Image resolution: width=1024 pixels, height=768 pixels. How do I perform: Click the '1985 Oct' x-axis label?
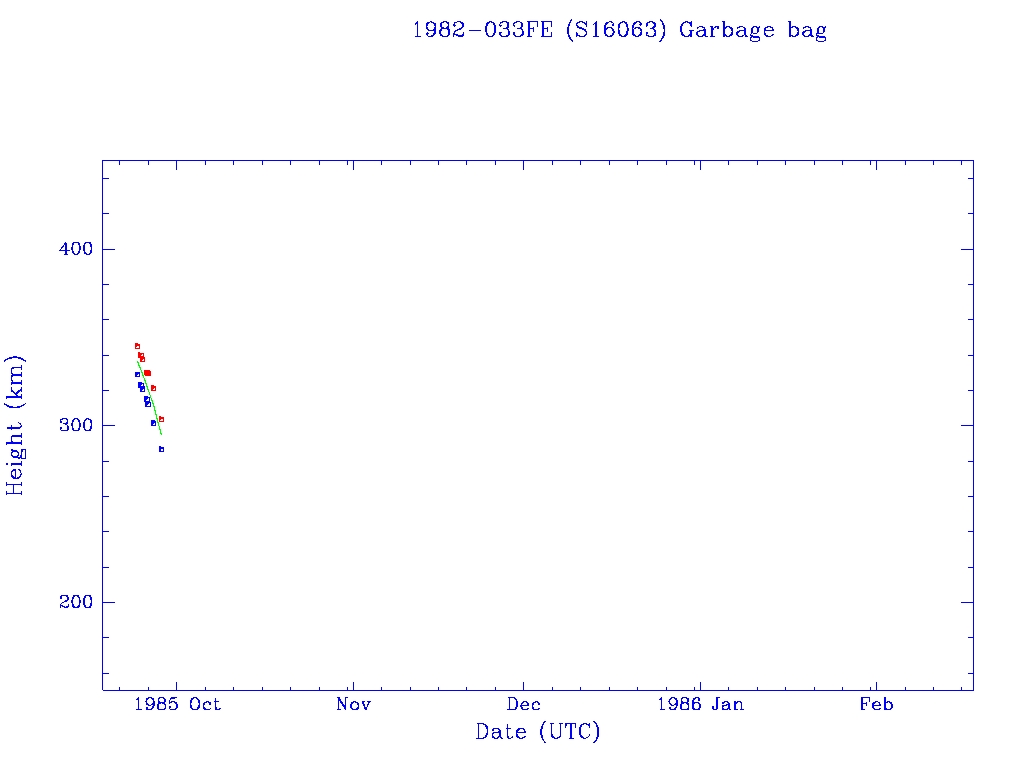click(178, 705)
